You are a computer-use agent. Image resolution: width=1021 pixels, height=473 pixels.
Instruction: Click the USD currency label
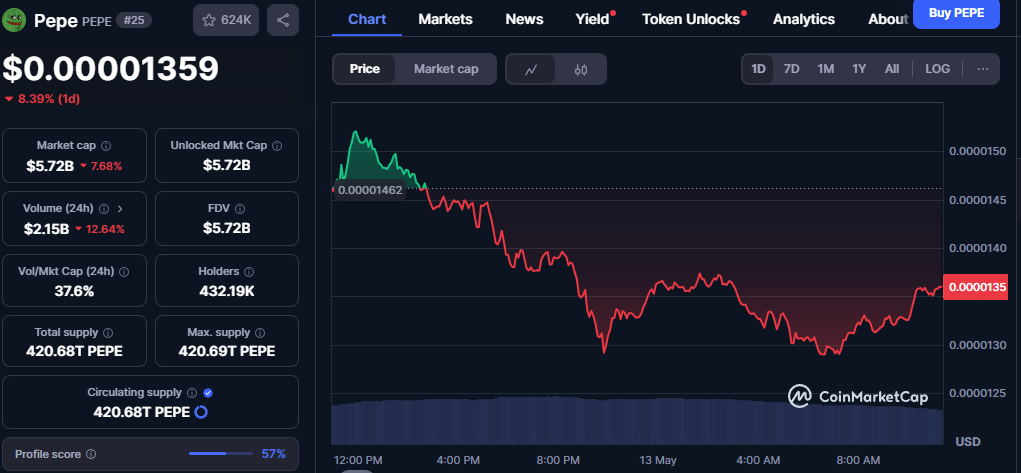pyautogui.click(x=968, y=442)
